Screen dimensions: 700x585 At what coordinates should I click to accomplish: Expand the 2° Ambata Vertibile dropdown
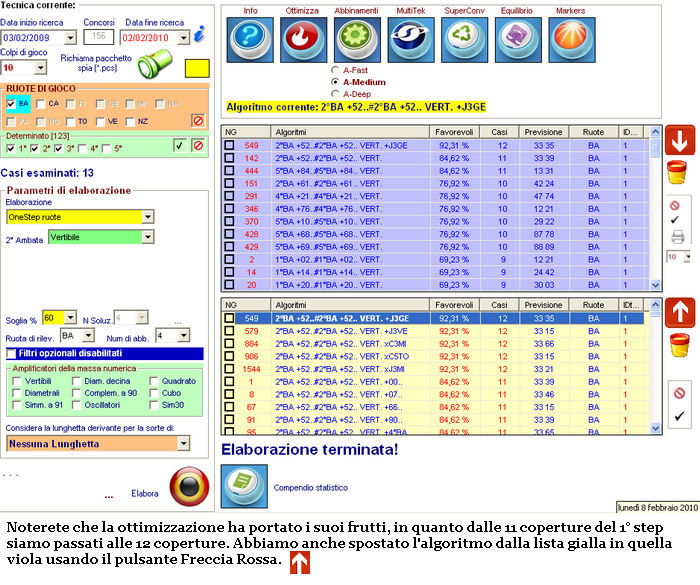tap(148, 237)
